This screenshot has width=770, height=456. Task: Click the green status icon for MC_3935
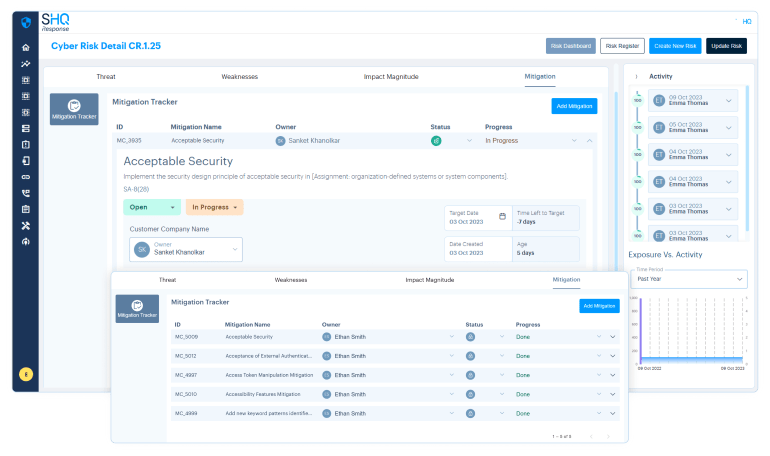[437, 141]
